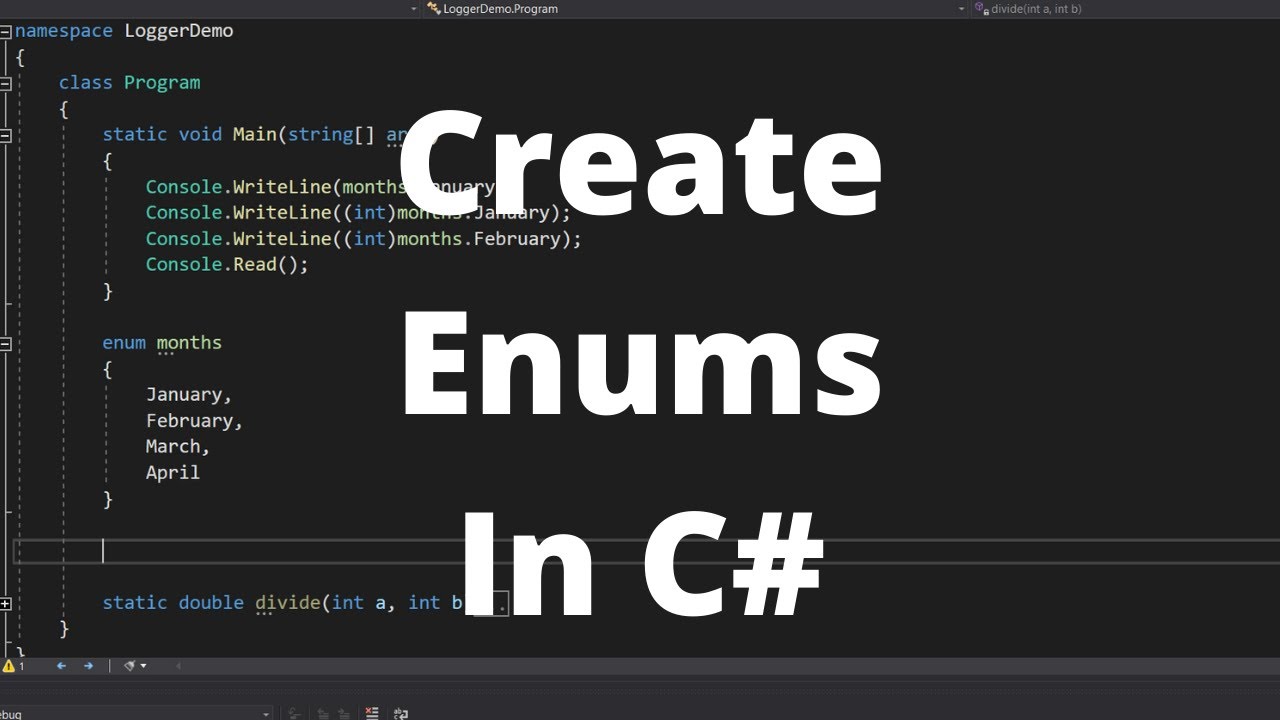Navigate to the previous issue with the left arrow

tap(61, 665)
